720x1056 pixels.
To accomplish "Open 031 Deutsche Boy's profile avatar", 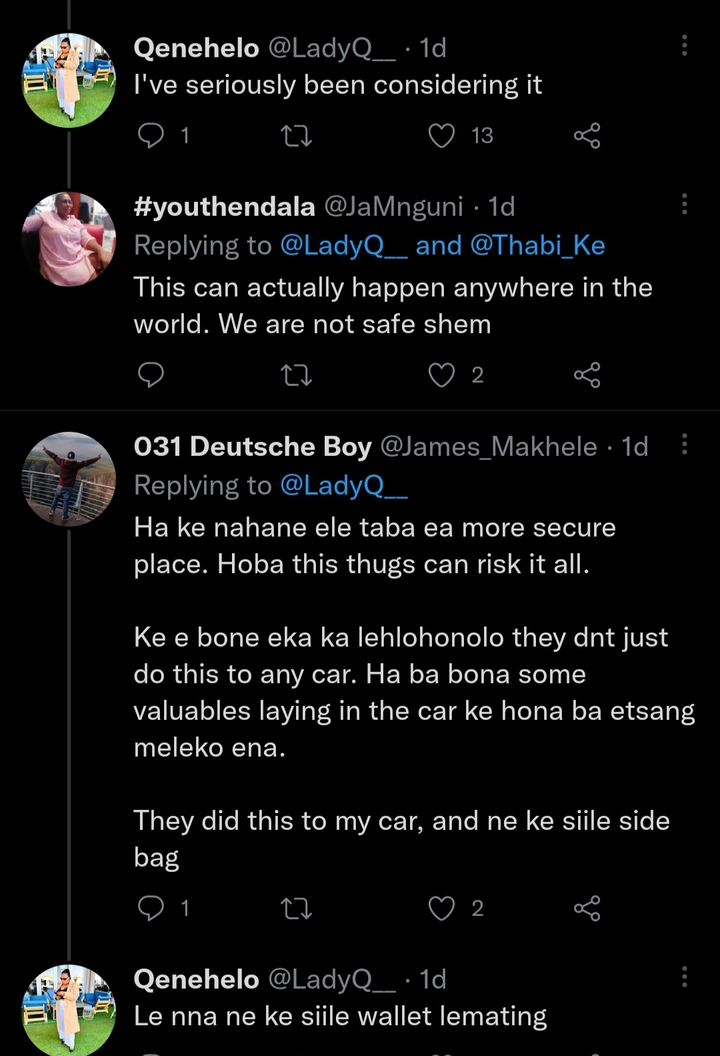I will (x=69, y=478).
